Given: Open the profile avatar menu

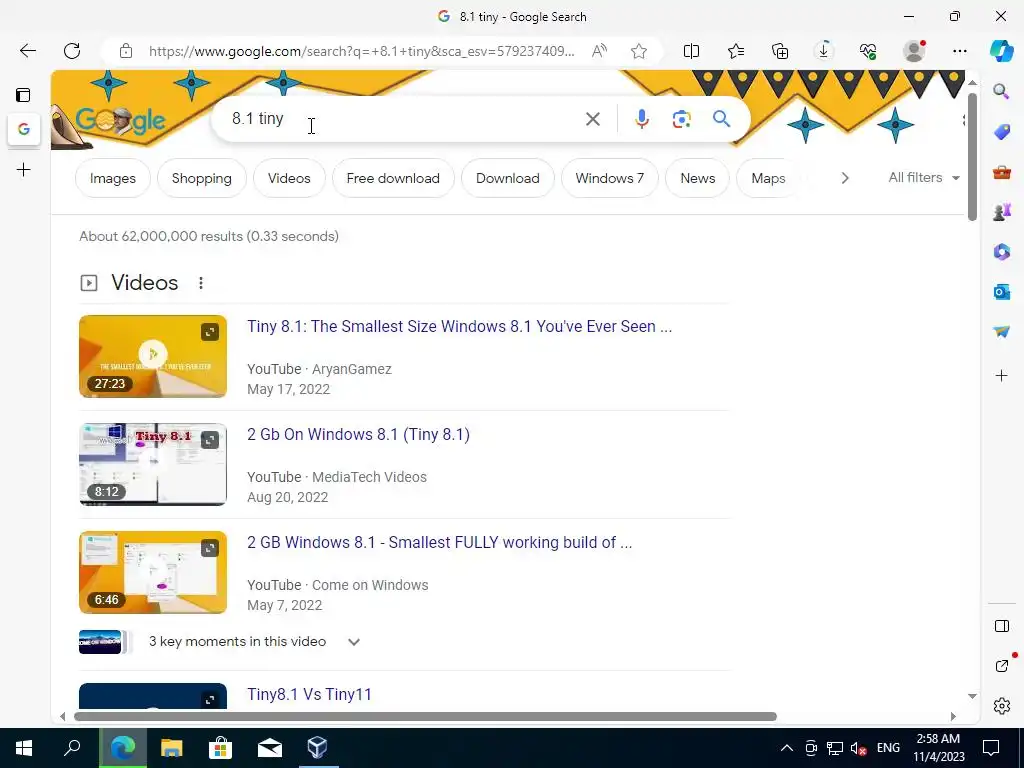Looking at the screenshot, I should [914, 51].
